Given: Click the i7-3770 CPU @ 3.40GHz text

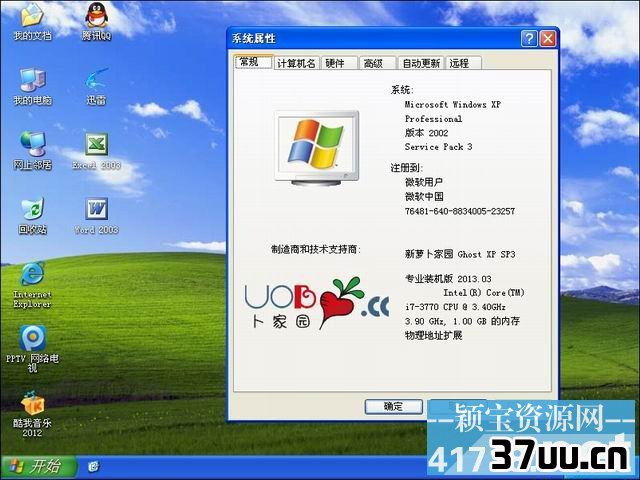Looking at the screenshot, I should [x=455, y=307].
